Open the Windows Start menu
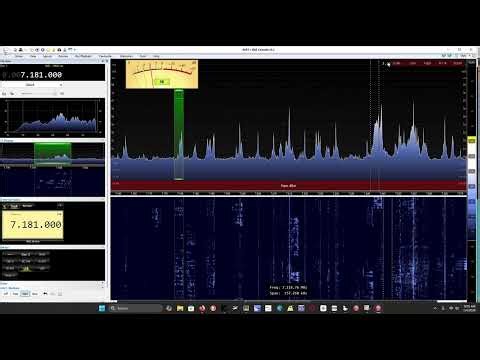 click(x=102, y=308)
